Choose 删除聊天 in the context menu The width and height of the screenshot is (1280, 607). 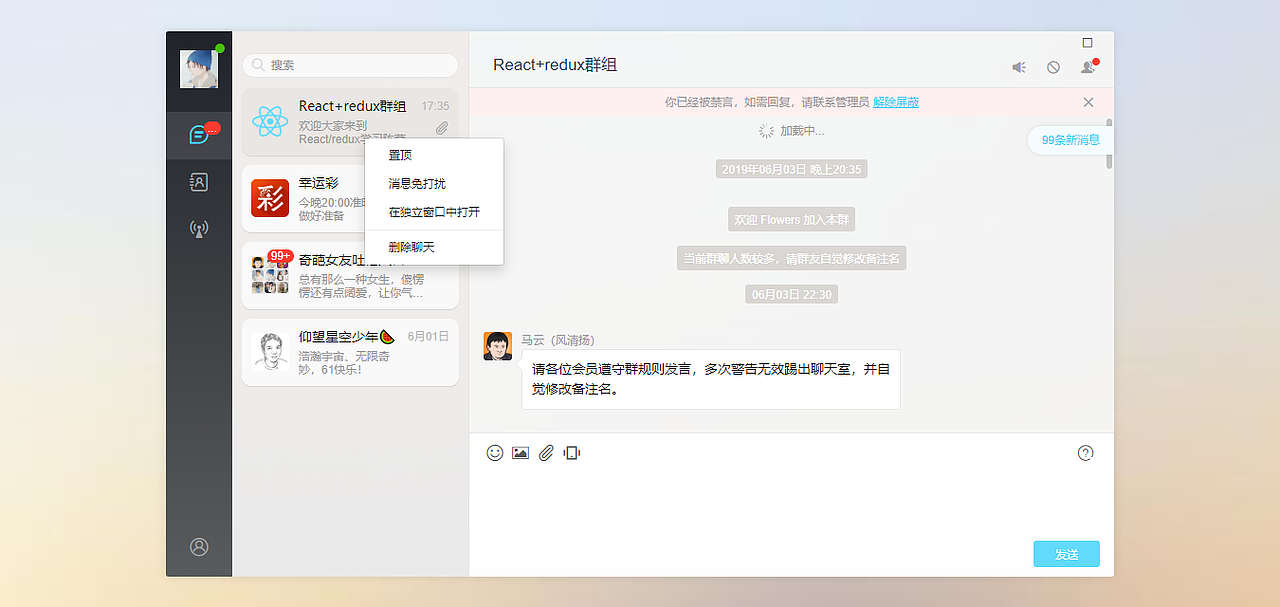click(434, 247)
